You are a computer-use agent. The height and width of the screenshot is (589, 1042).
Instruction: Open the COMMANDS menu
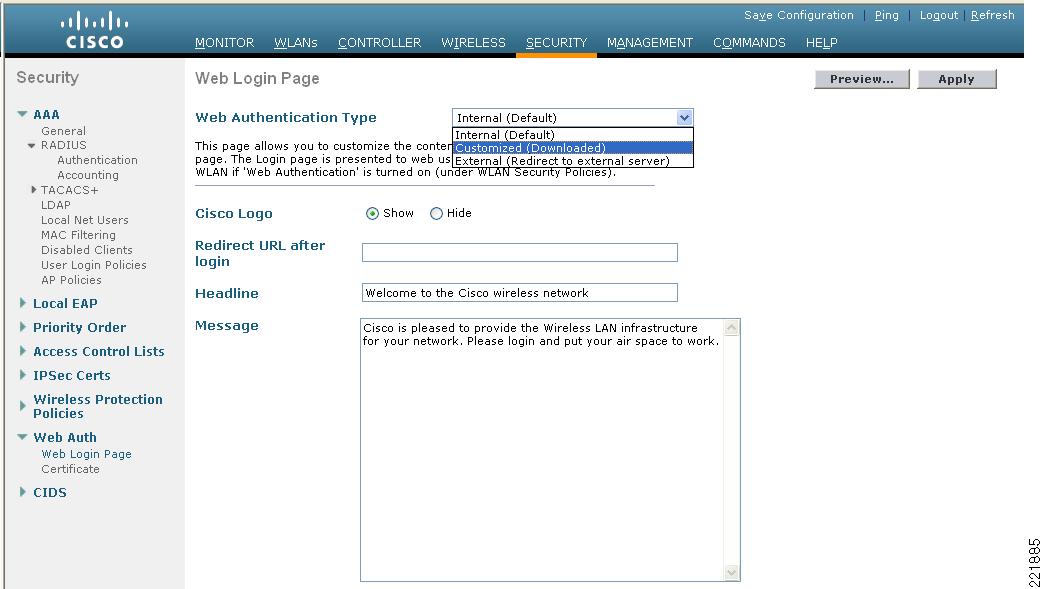749,43
